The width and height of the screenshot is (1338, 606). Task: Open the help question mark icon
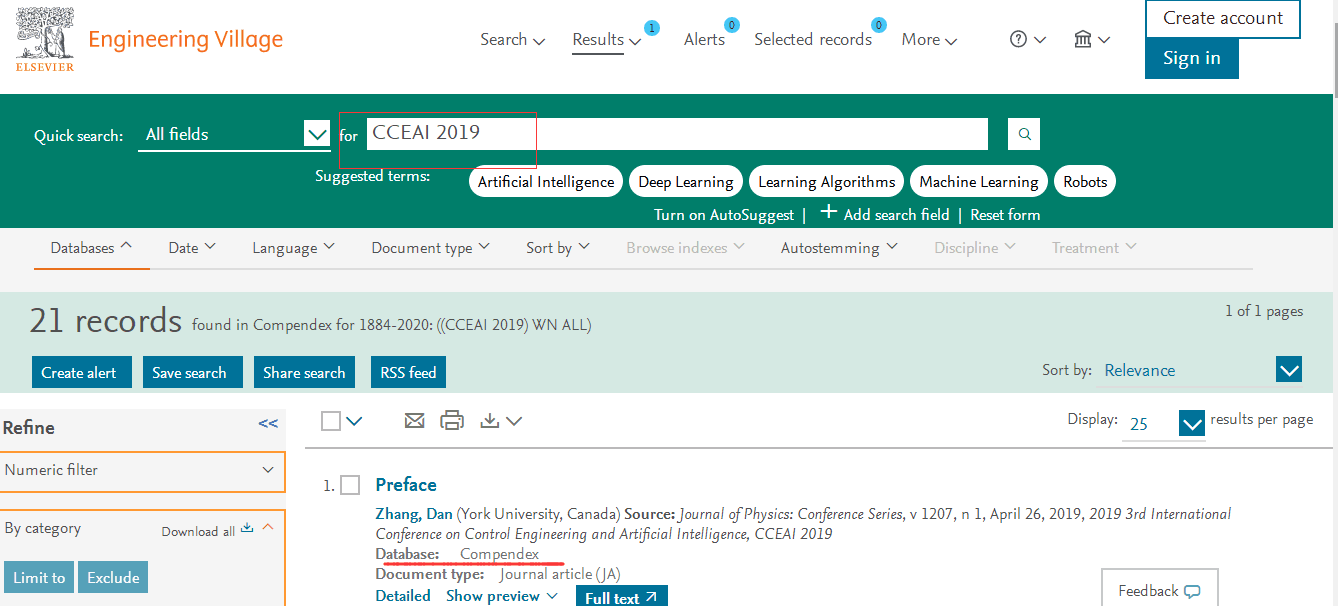click(x=1019, y=39)
